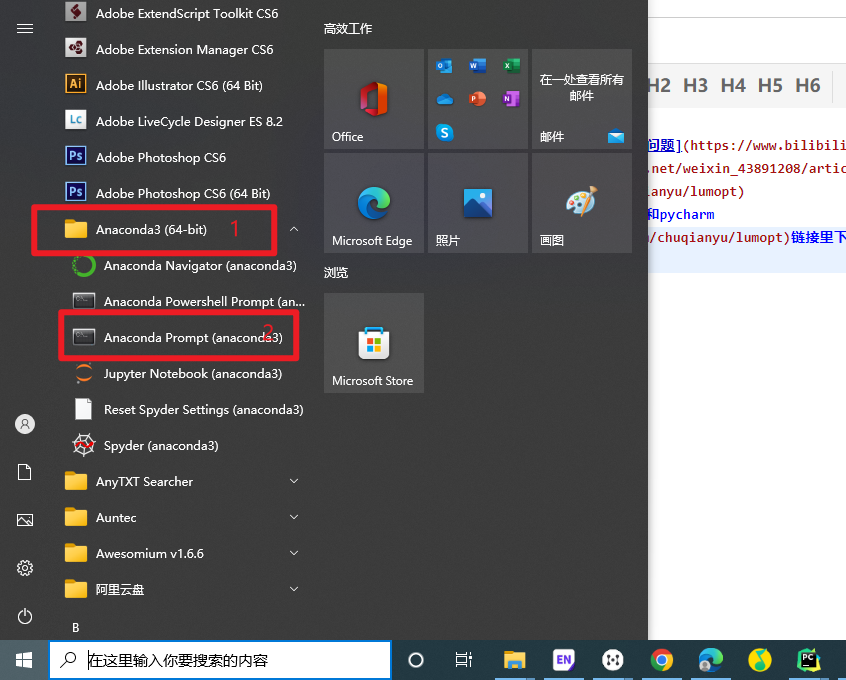Open the 画图 tile
Viewport: 846px width, 680px height.
(x=581, y=202)
